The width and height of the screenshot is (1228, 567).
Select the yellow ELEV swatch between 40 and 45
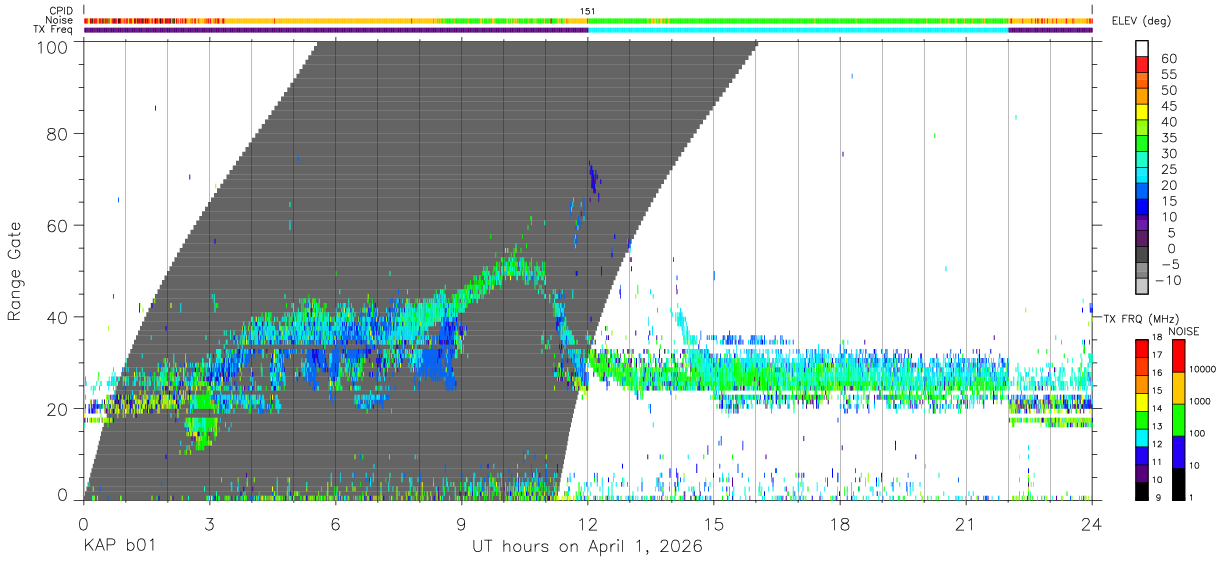coord(1142,112)
